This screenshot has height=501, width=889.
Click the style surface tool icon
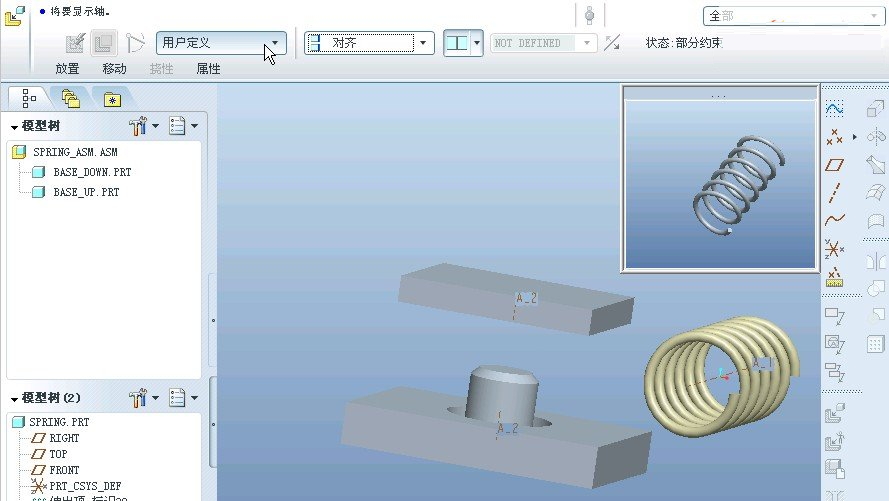tap(876, 220)
